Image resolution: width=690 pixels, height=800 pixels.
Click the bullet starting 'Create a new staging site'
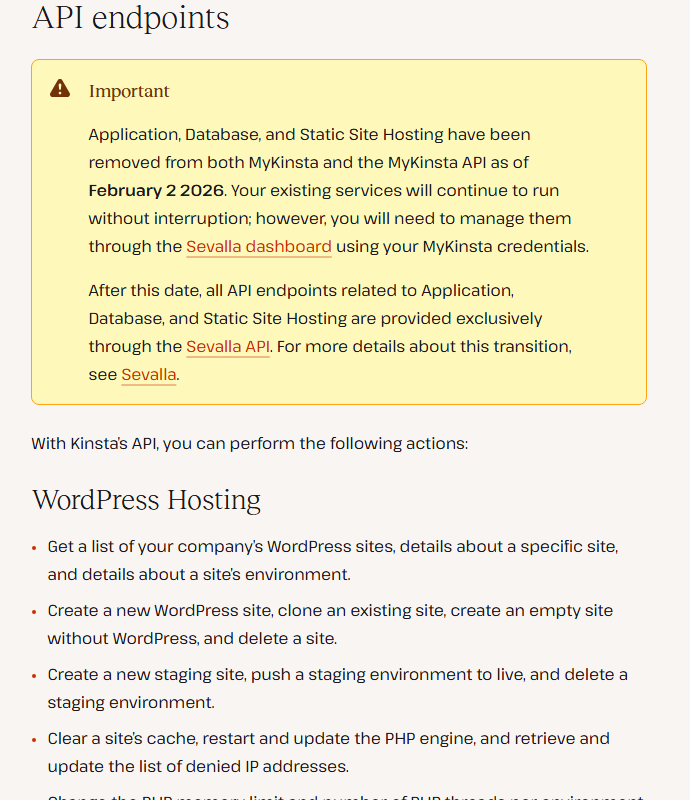(337, 688)
